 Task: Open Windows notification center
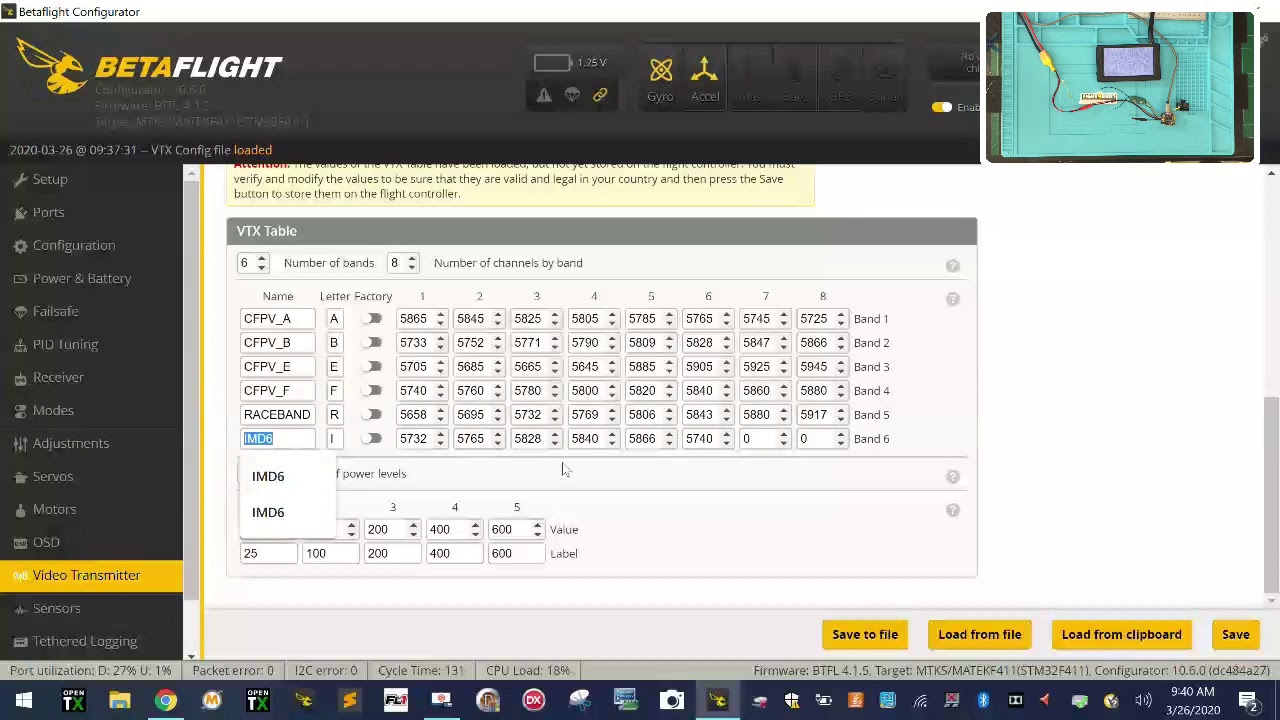click(x=1248, y=700)
